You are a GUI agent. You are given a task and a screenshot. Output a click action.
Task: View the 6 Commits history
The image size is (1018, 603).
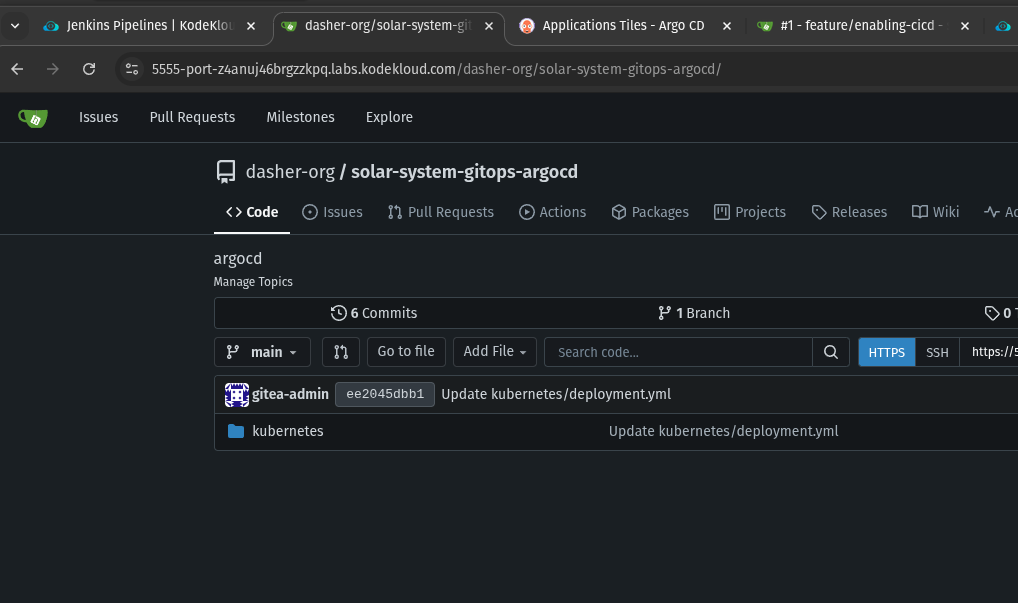click(x=374, y=313)
